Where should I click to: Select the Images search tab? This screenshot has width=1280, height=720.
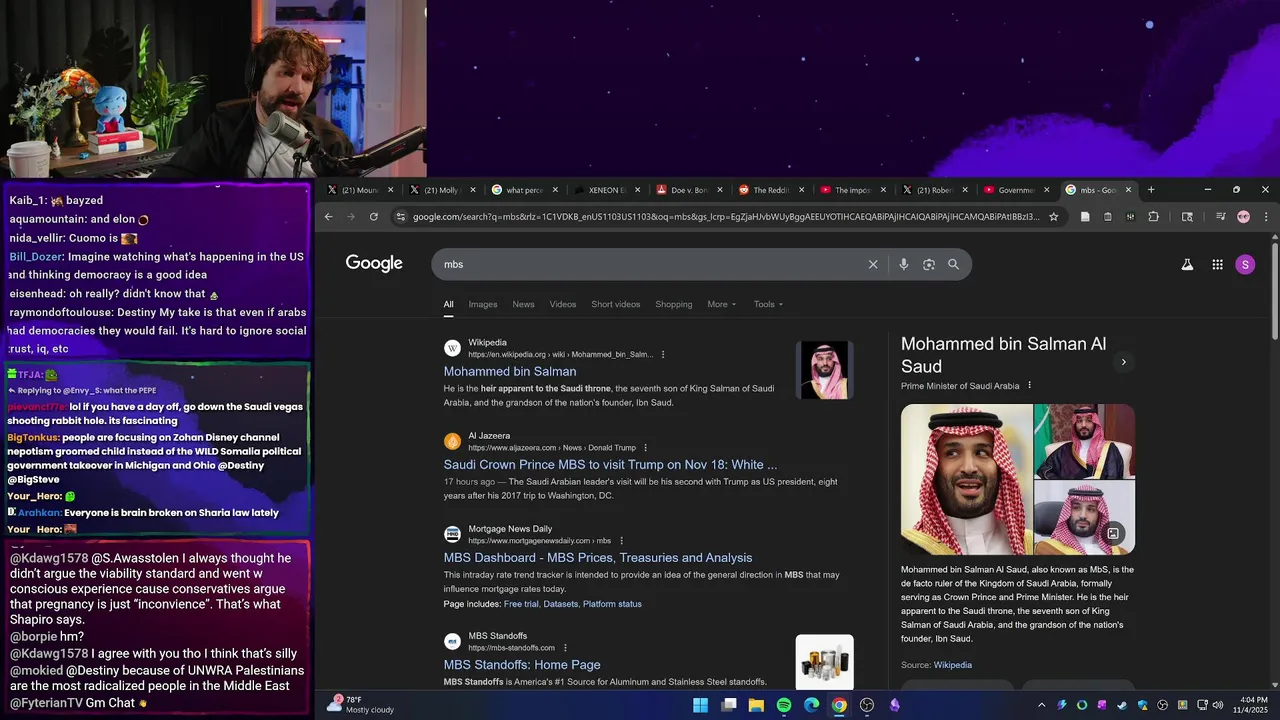483,304
